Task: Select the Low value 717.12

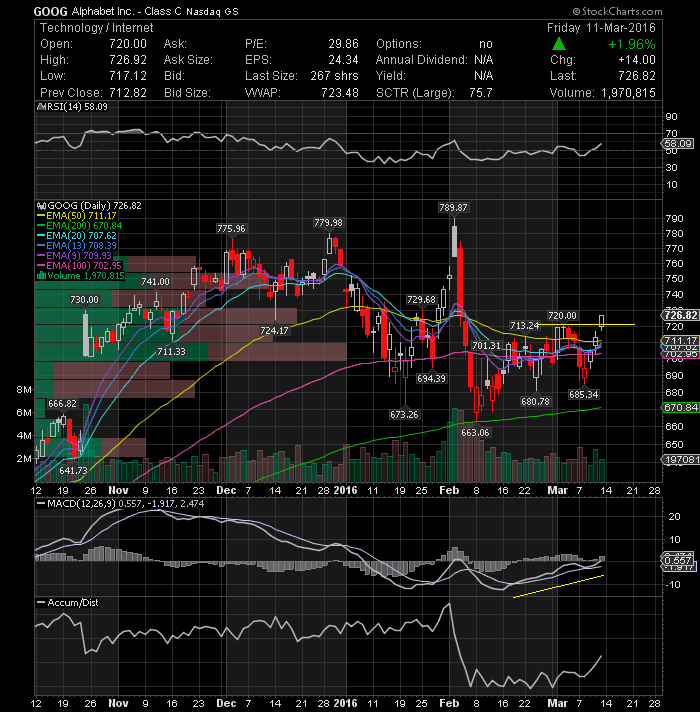Action: click(x=128, y=76)
